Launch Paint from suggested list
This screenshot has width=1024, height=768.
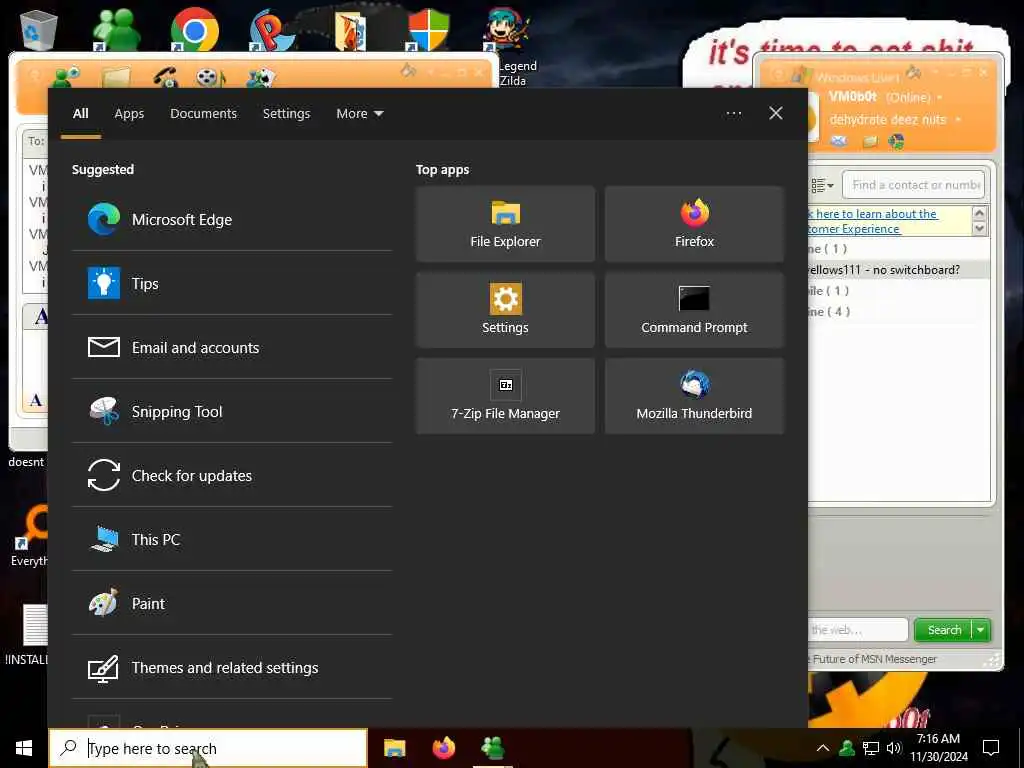[x=232, y=603]
